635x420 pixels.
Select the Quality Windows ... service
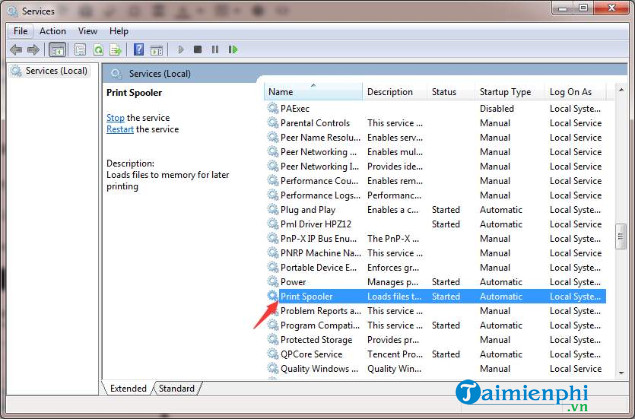435,369
